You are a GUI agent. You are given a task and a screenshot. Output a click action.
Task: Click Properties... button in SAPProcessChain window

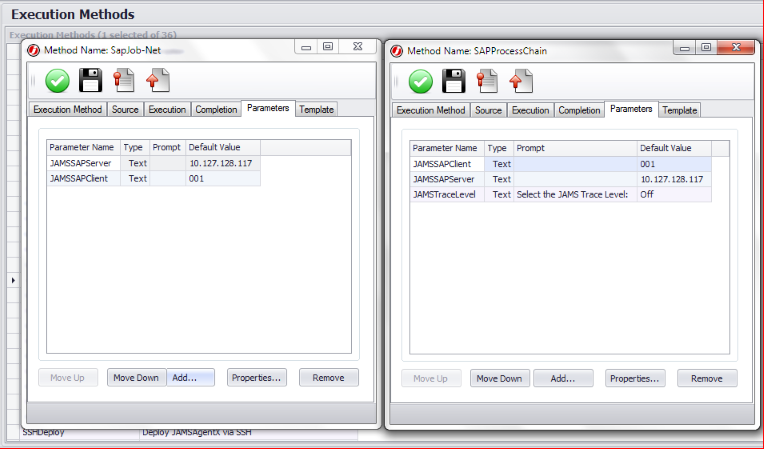tap(634, 378)
